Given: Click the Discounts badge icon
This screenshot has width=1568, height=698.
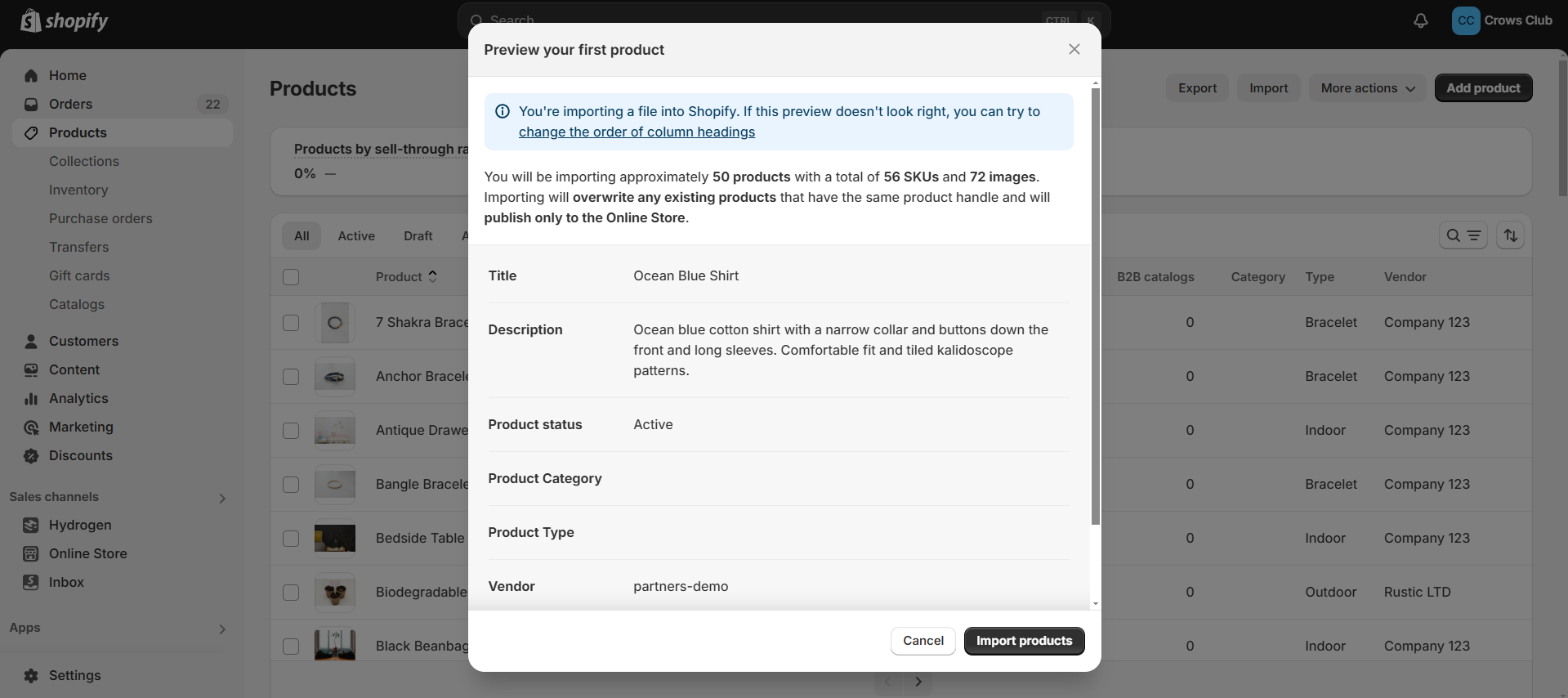Looking at the screenshot, I should [x=31, y=455].
